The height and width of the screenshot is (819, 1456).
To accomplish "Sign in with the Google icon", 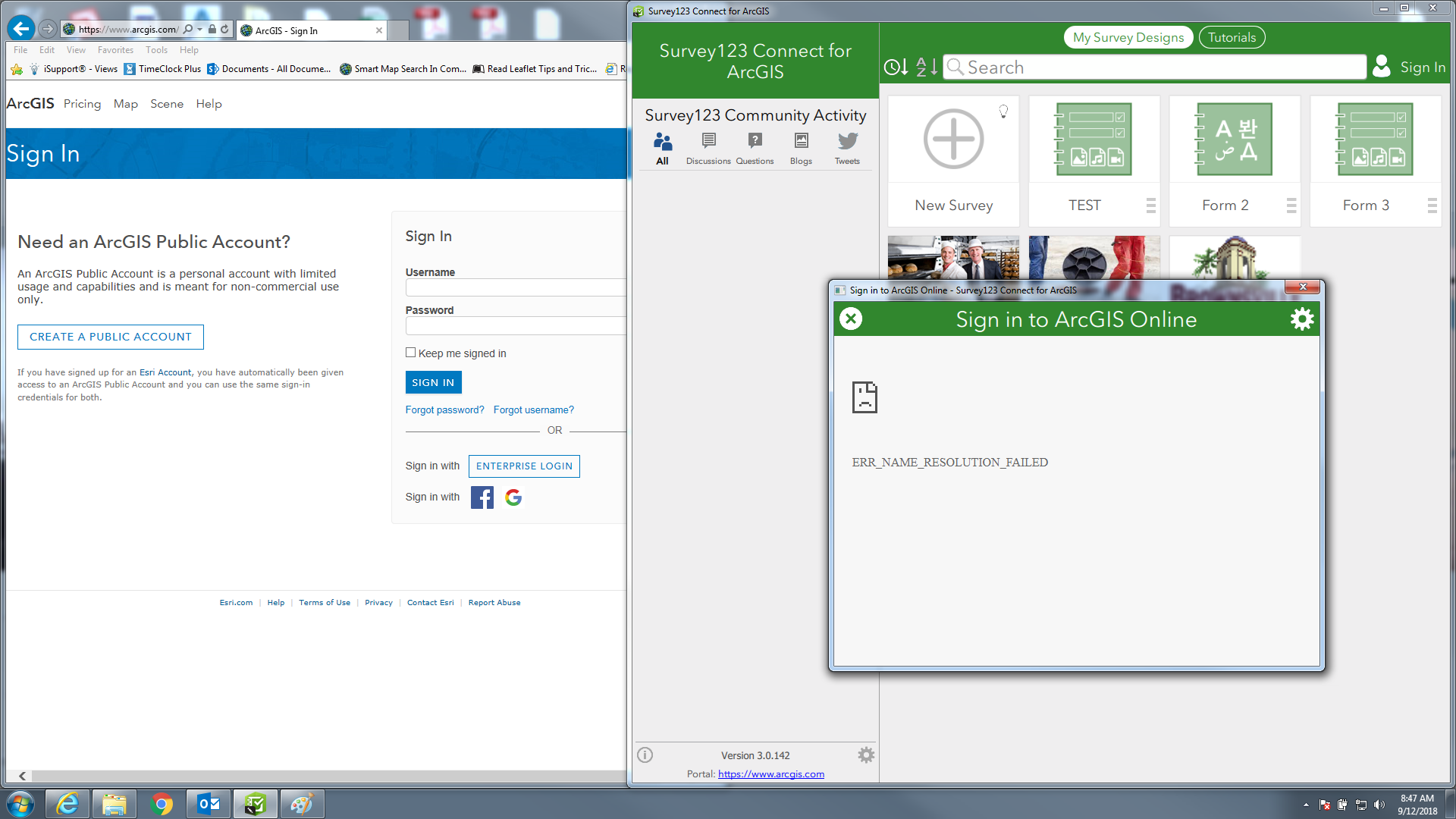I will (x=513, y=497).
